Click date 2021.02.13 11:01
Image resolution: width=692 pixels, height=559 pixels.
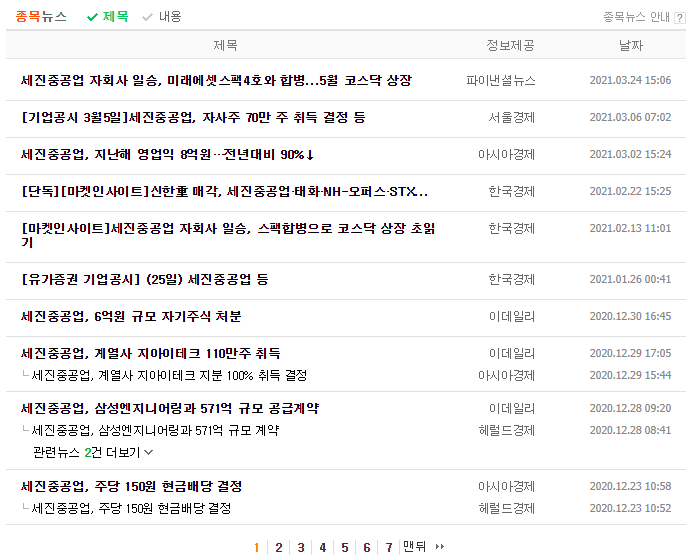pos(630,229)
